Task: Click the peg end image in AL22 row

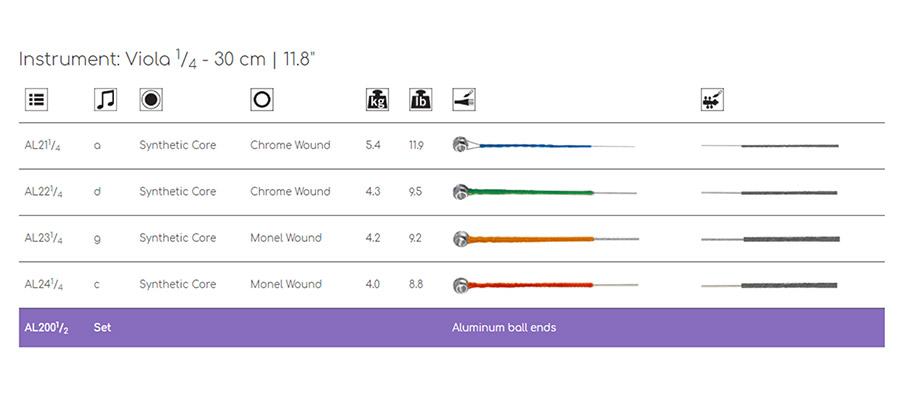Action: 769,192
